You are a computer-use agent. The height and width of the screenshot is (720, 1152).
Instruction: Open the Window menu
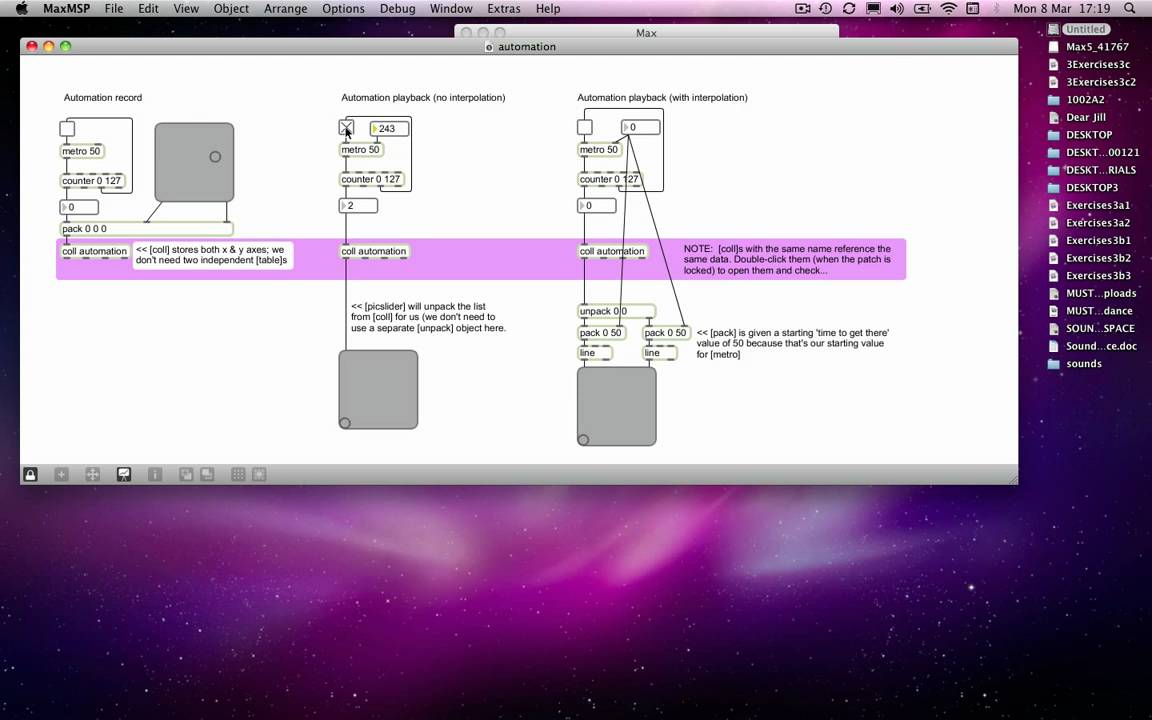coord(451,9)
